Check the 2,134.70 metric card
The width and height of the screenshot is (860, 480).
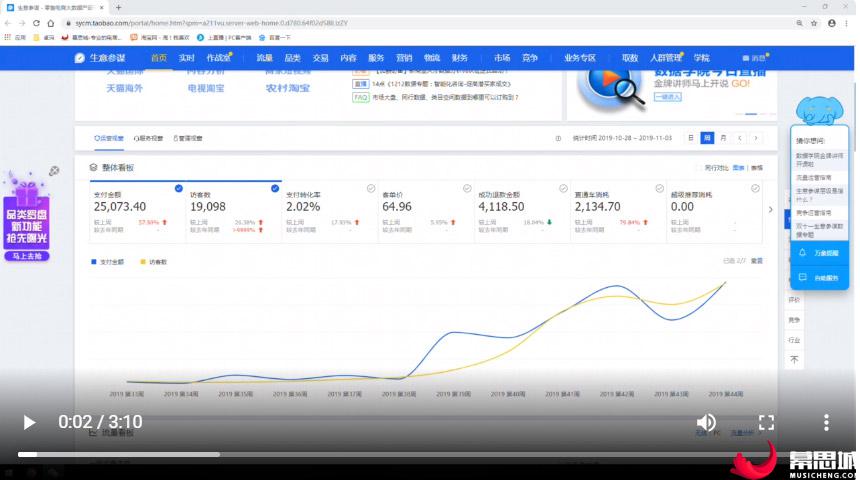coord(659,188)
